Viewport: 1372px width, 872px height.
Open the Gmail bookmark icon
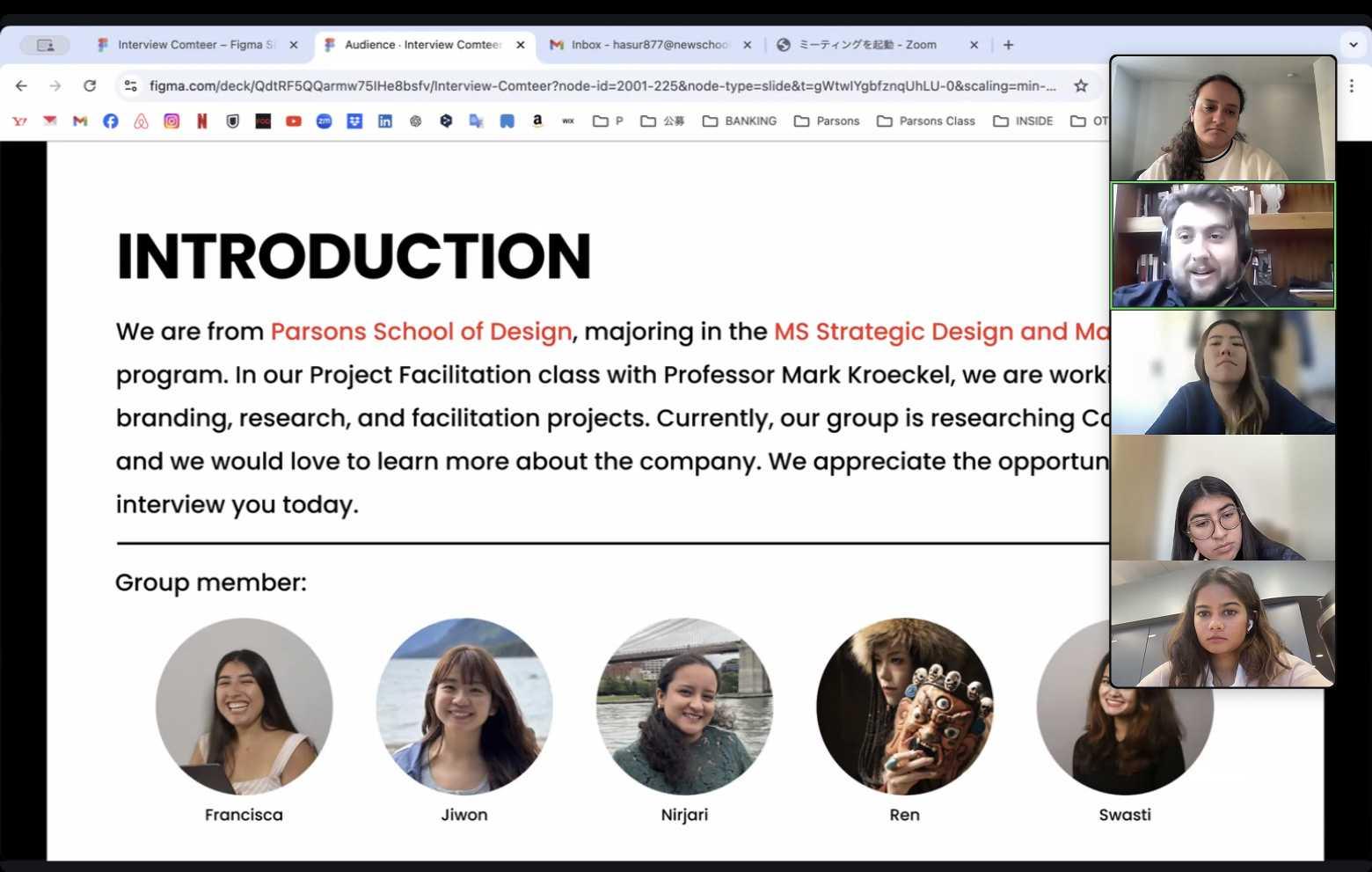coord(80,121)
